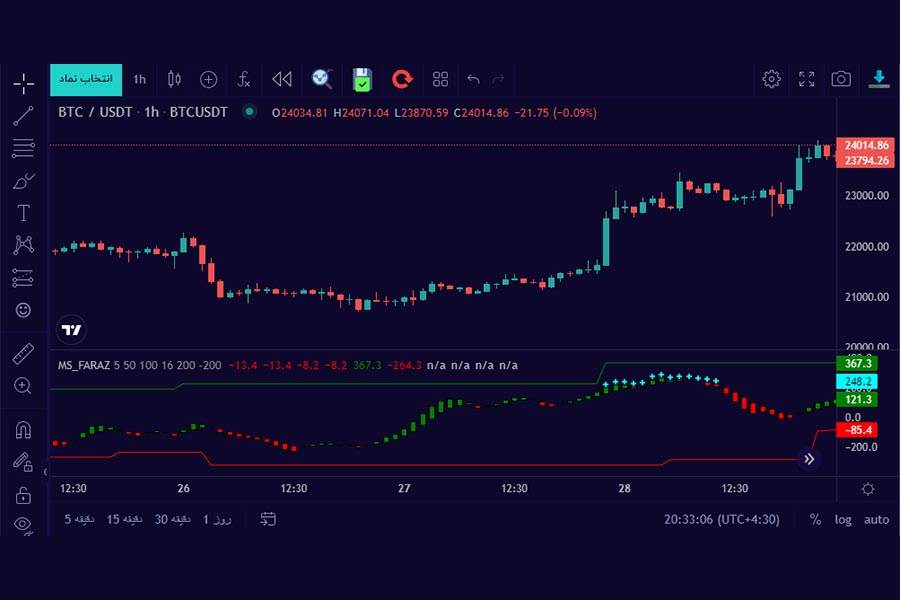The image size is (900, 600).
Task: Click the 28 date label on time axis
Action: (x=624, y=489)
